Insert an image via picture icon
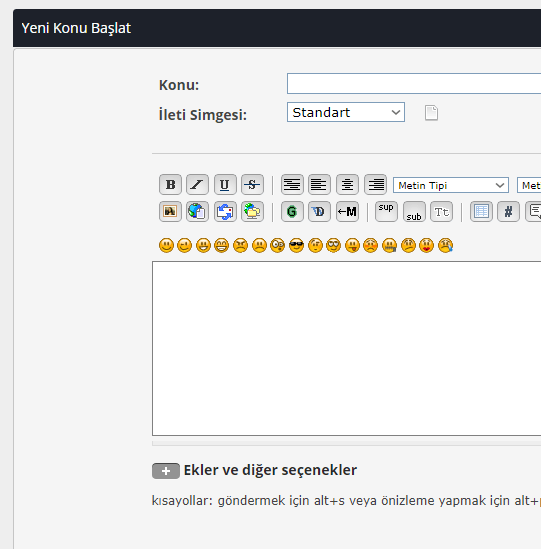The height and width of the screenshot is (549, 541). click(170, 211)
